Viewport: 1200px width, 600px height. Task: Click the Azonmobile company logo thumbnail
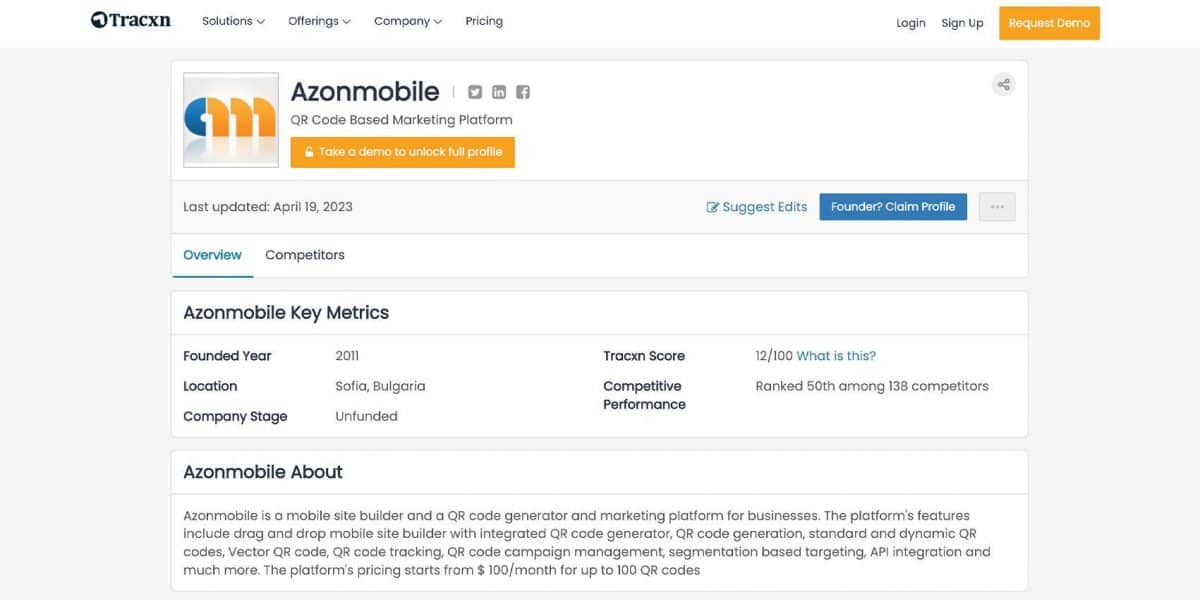pos(231,119)
